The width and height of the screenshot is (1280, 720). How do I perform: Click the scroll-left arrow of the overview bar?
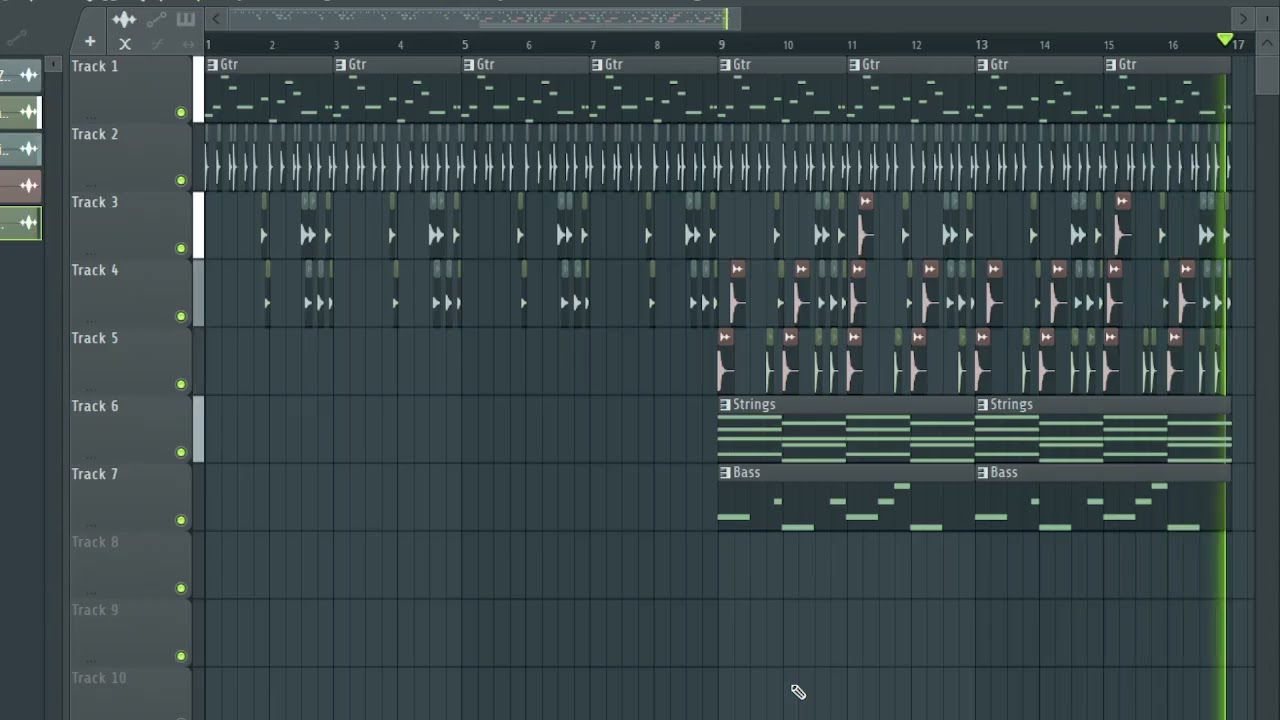(216, 18)
